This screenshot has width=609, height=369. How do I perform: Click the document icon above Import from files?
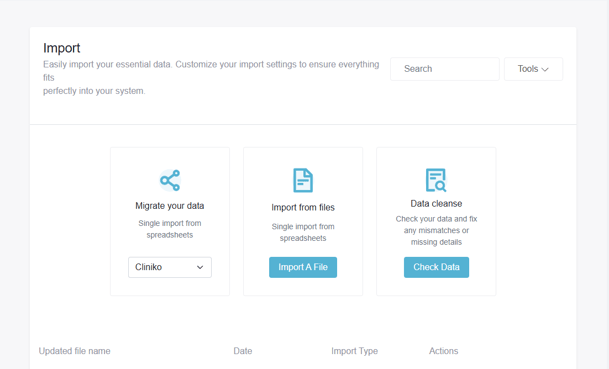(303, 180)
